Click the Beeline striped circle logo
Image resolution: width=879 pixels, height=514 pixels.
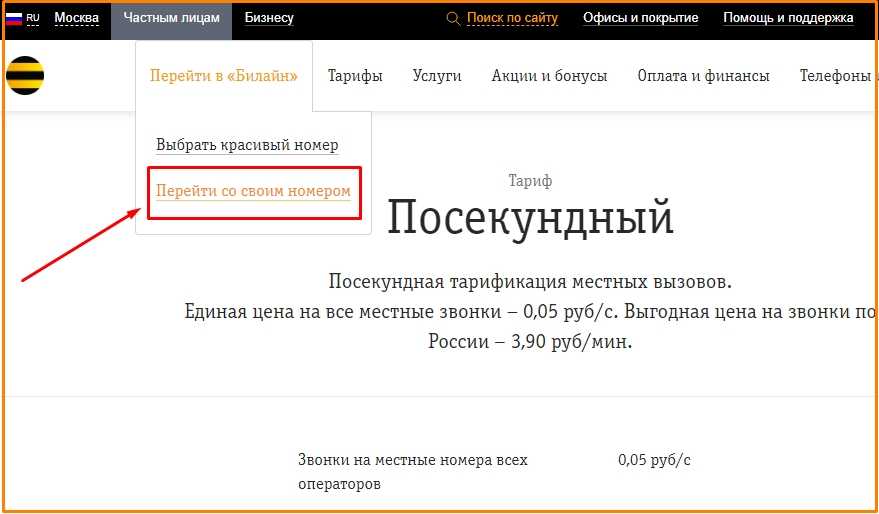click(x=25, y=76)
